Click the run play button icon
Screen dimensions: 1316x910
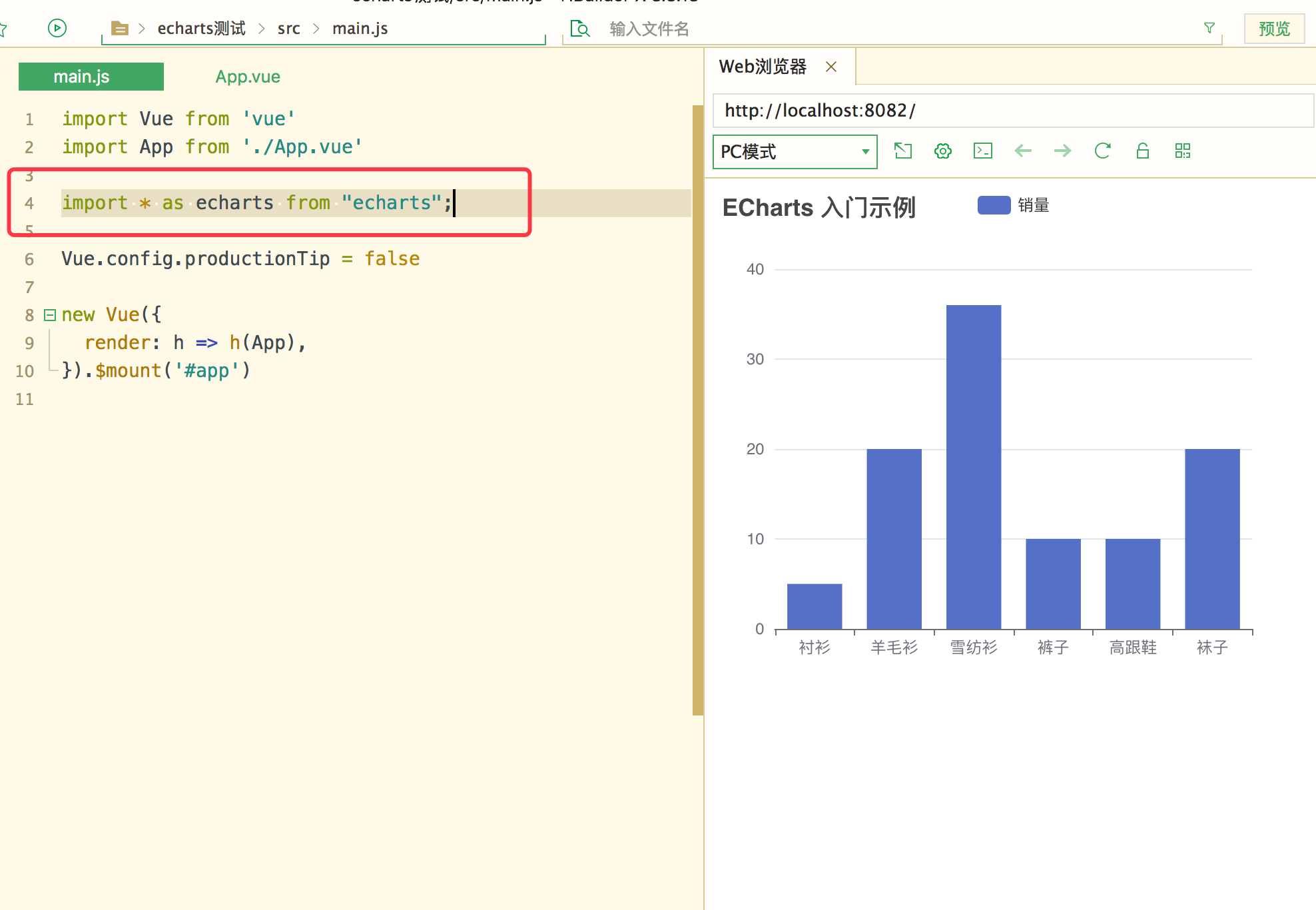click(x=57, y=28)
